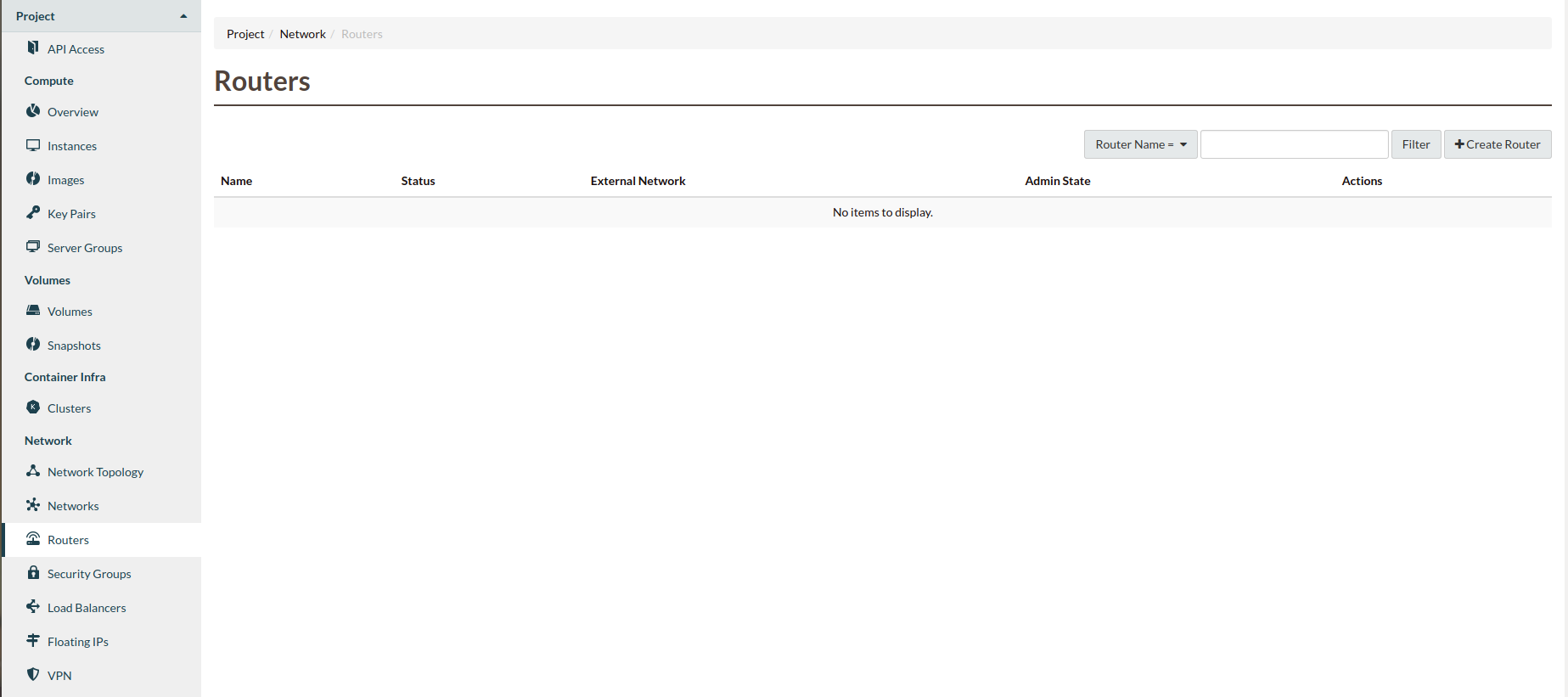Click the Key Pairs key icon
Viewport: 1568px width, 697px height.
(33, 212)
